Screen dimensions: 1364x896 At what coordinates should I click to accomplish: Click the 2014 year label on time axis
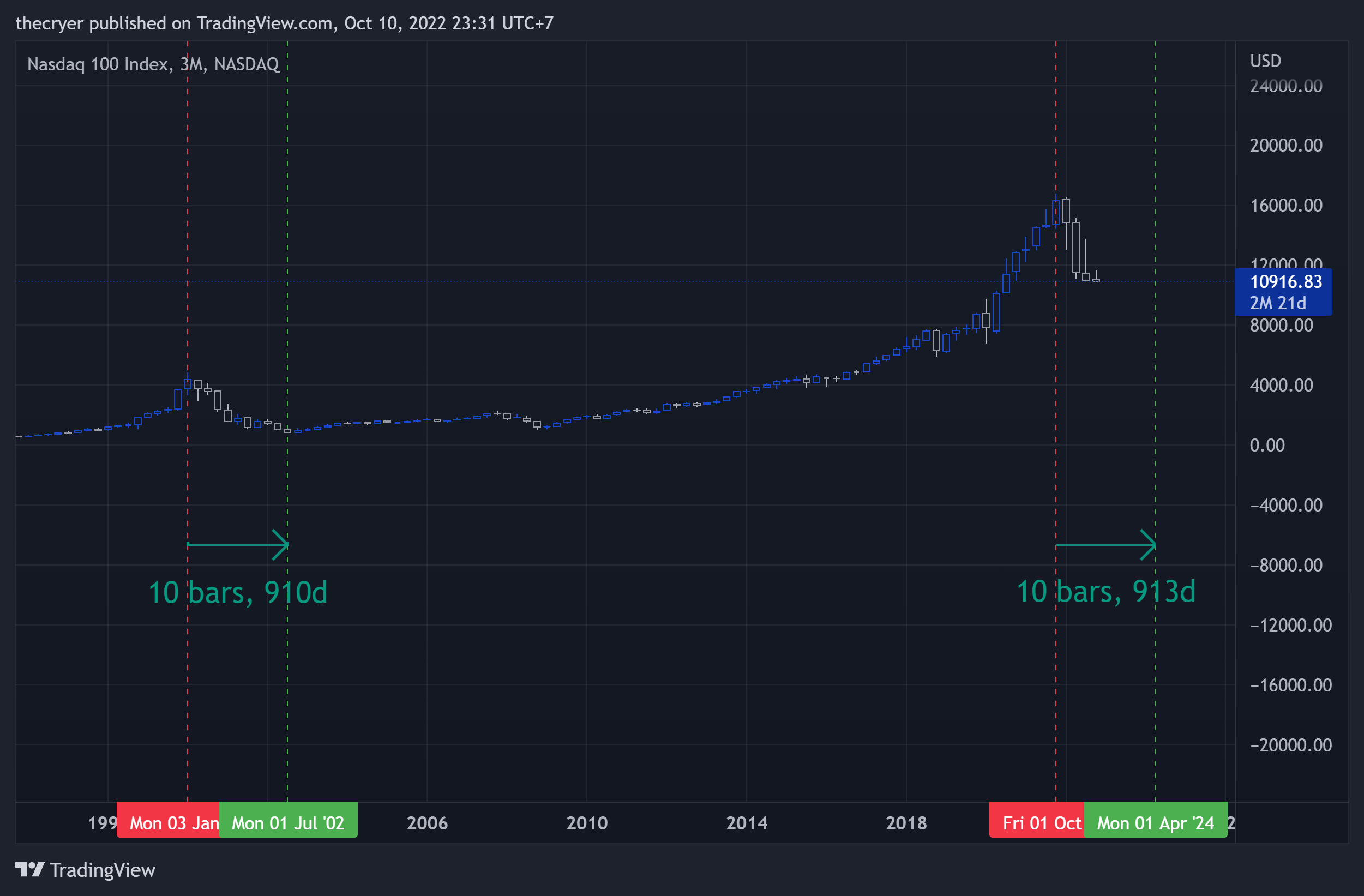[x=747, y=823]
